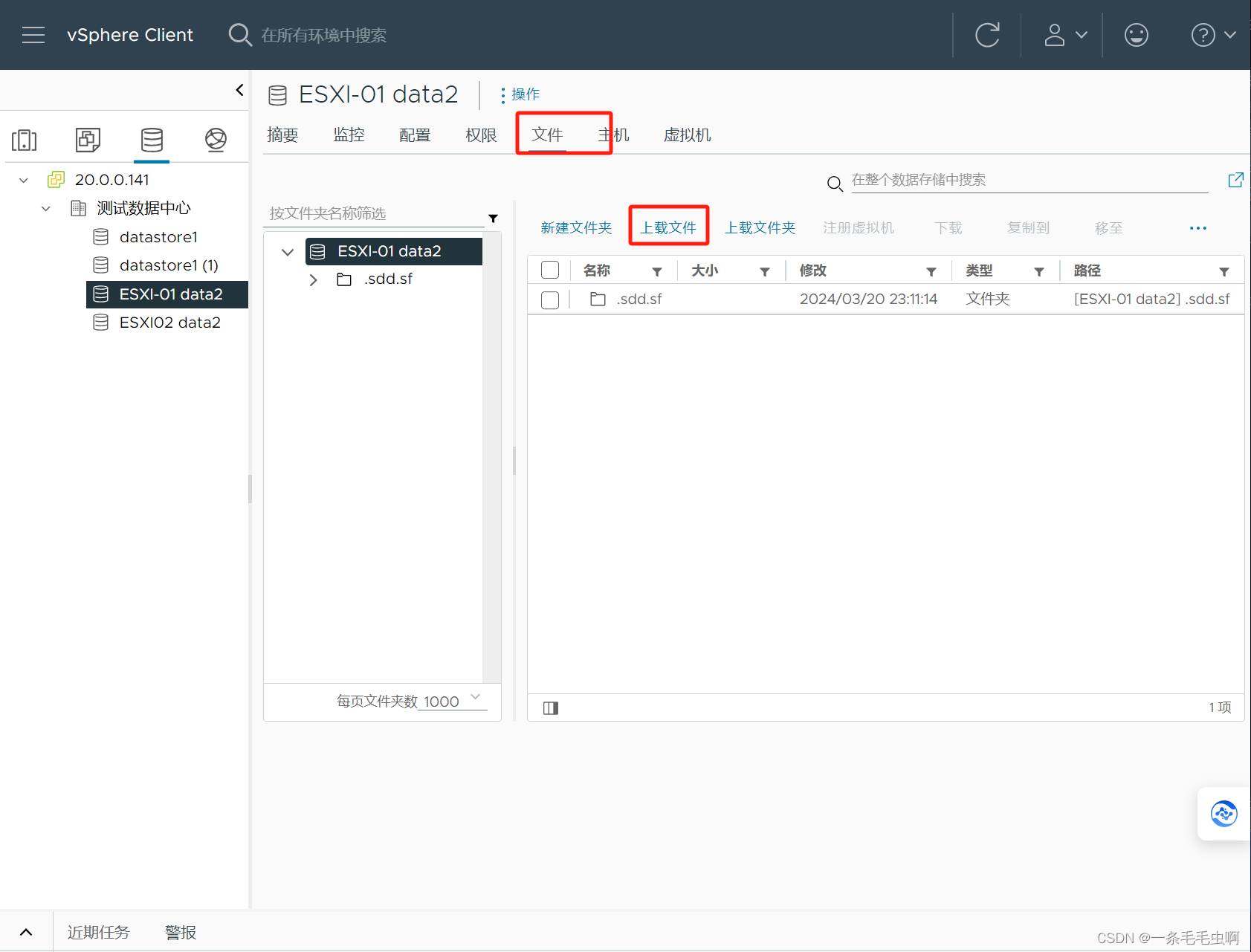Viewport: 1251px width, 952px height.
Task: Collapse the left navigation sidebar
Action: pos(239,90)
